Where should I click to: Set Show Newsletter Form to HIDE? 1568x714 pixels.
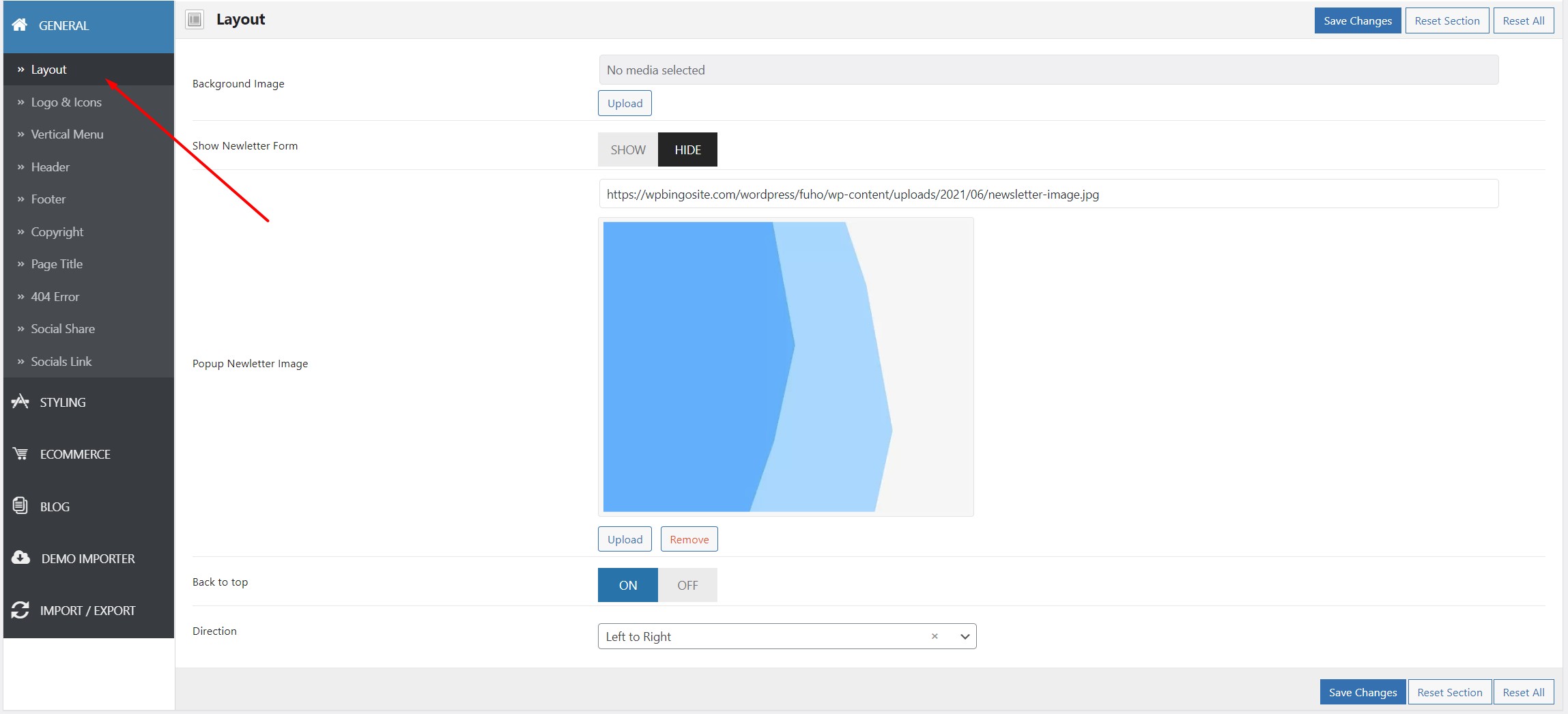coord(687,149)
